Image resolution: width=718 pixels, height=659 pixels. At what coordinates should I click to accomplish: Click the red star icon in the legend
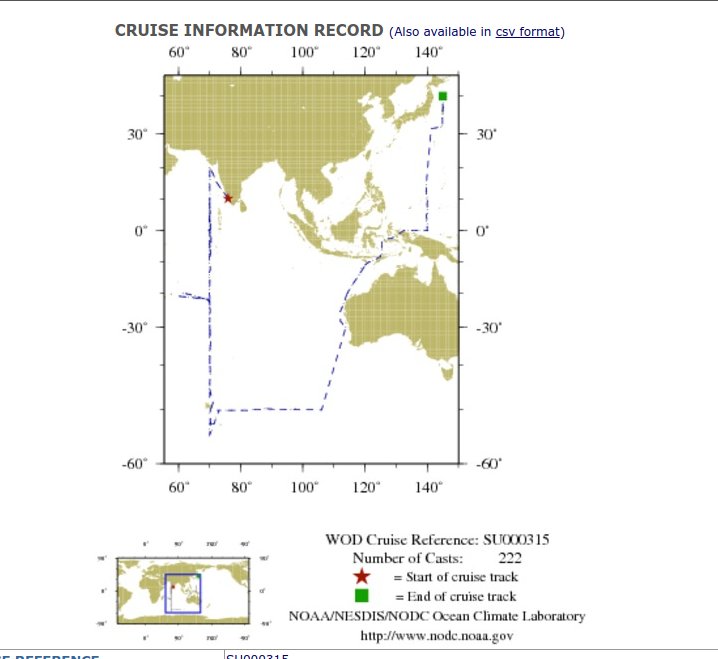tap(362, 577)
